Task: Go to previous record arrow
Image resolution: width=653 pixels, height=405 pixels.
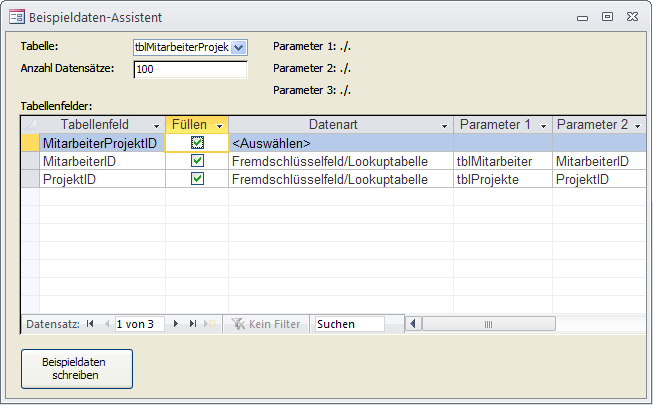Action: tap(106, 324)
